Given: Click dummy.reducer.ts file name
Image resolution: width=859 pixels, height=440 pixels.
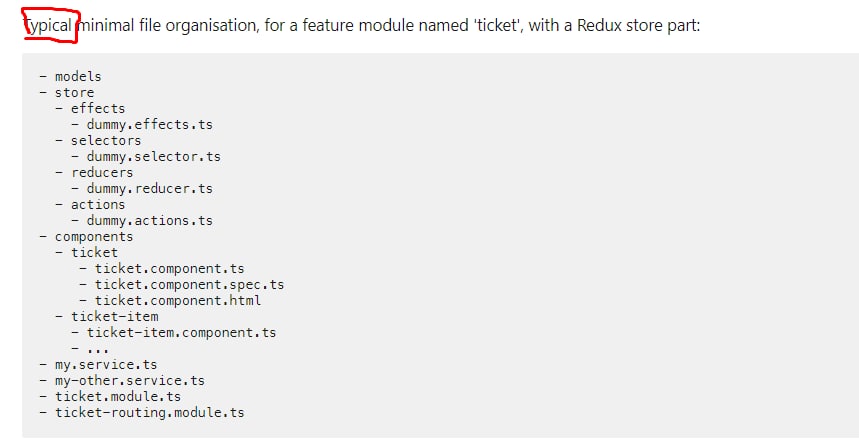Looking at the screenshot, I should tap(150, 188).
